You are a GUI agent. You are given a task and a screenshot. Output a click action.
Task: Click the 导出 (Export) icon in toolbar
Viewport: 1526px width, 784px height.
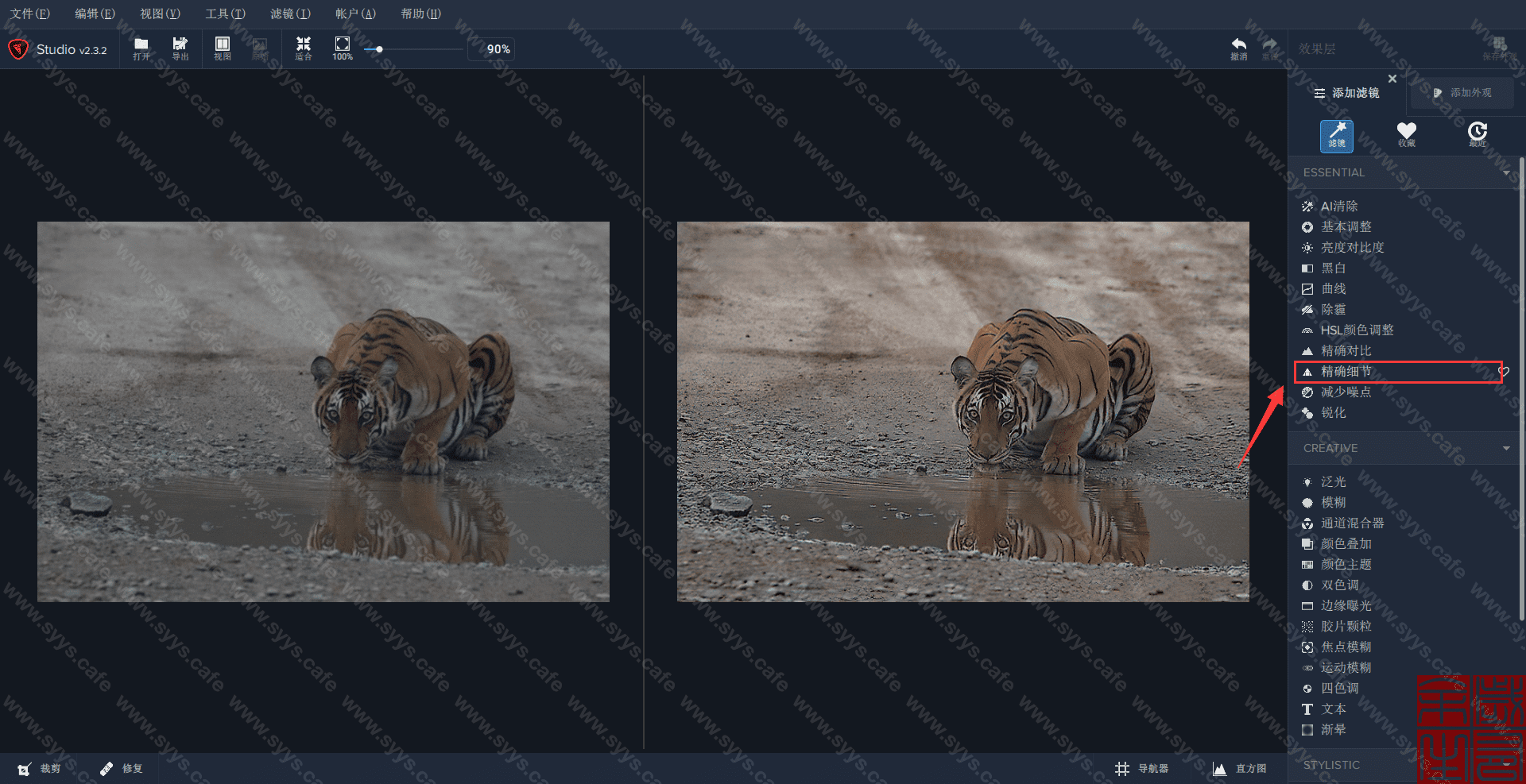[x=180, y=48]
